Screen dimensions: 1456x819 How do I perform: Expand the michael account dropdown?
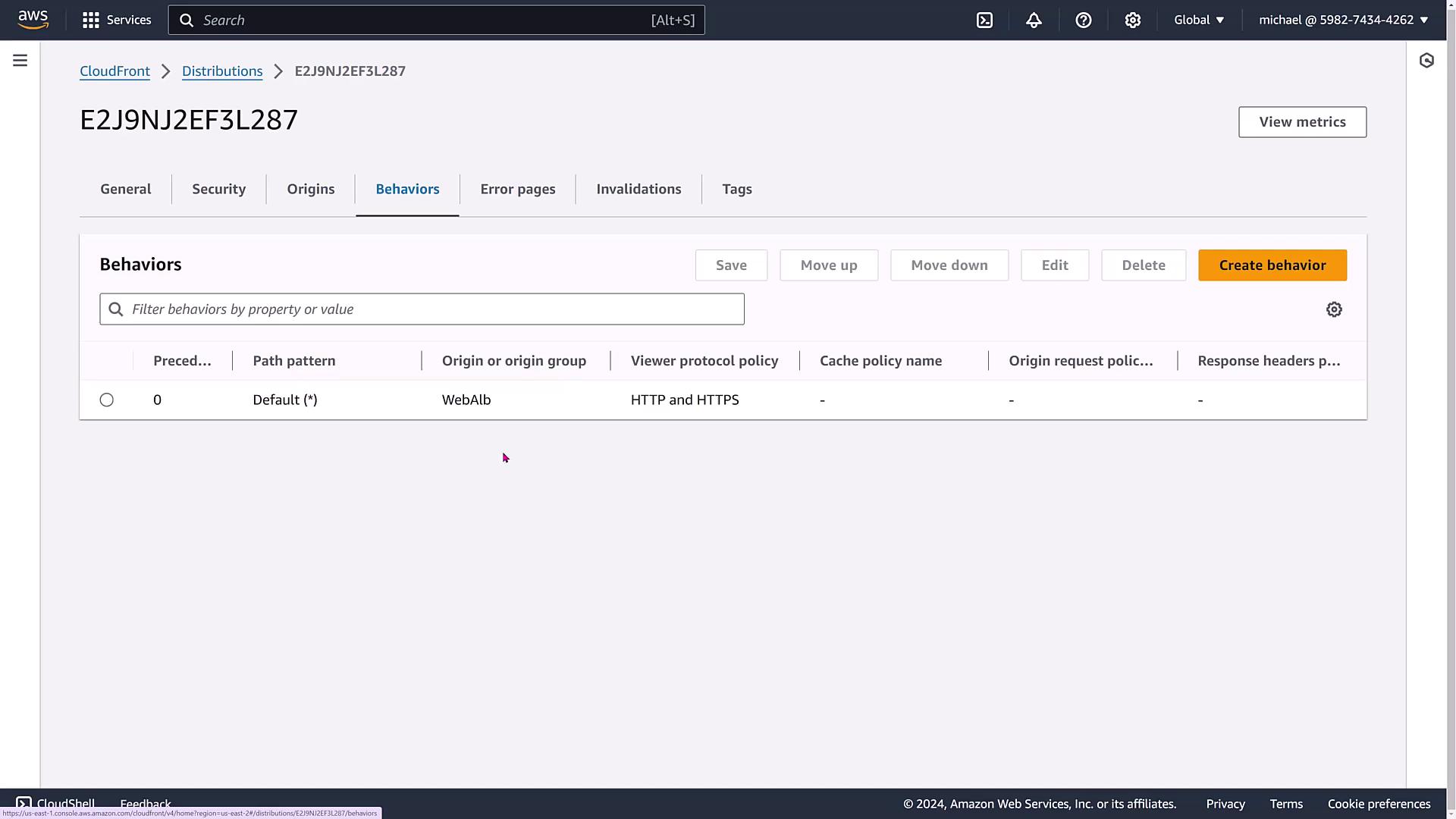[x=1343, y=20]
